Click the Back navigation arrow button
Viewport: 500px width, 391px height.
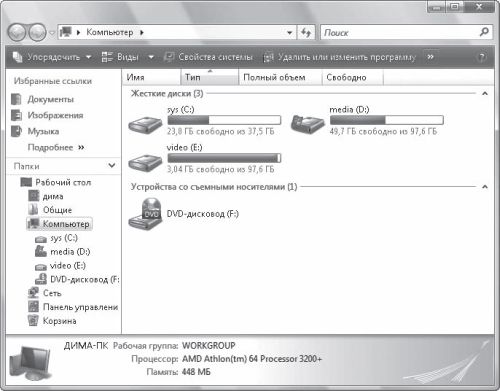coord(17,32)
